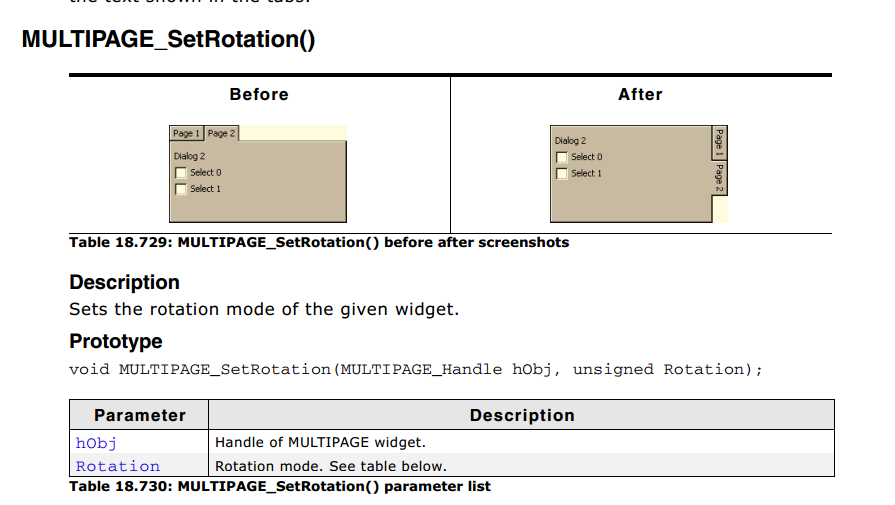The height and width of the screenshot is (505, 895).
Task: Tick Select 0 checkbox in Before screenshot
Action: tap(181, 172)
